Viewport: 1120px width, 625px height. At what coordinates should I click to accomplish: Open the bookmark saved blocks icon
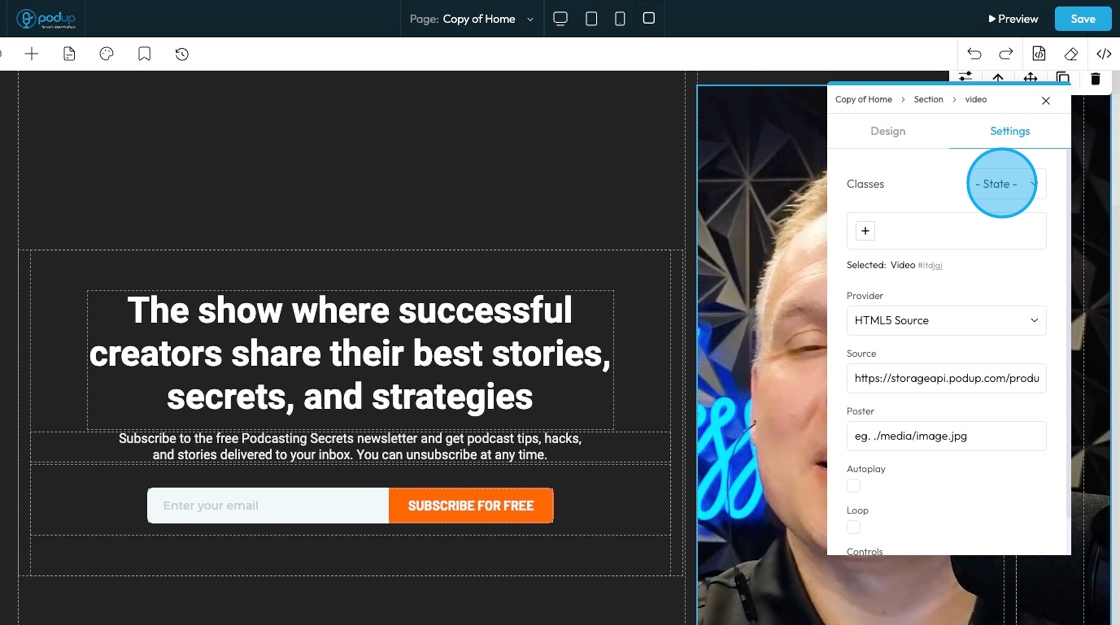coord(144,54)
